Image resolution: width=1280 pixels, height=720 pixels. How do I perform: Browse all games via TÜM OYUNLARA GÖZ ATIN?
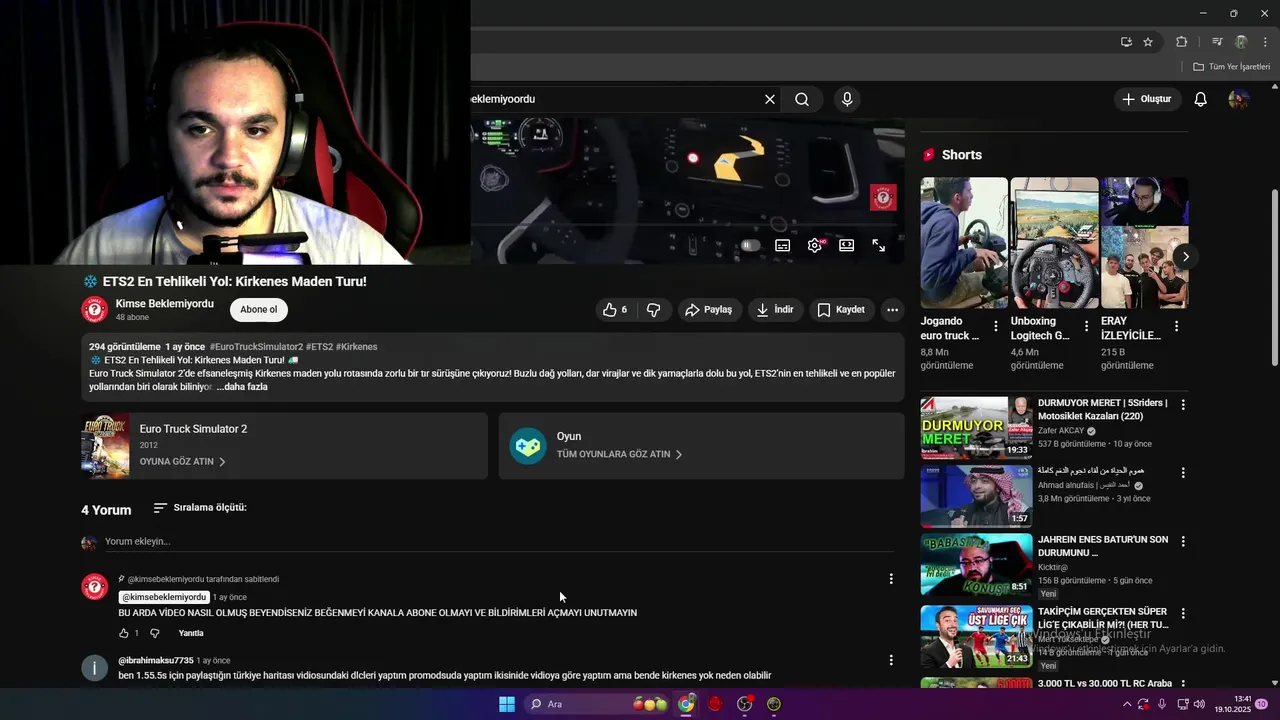point(619,454)
